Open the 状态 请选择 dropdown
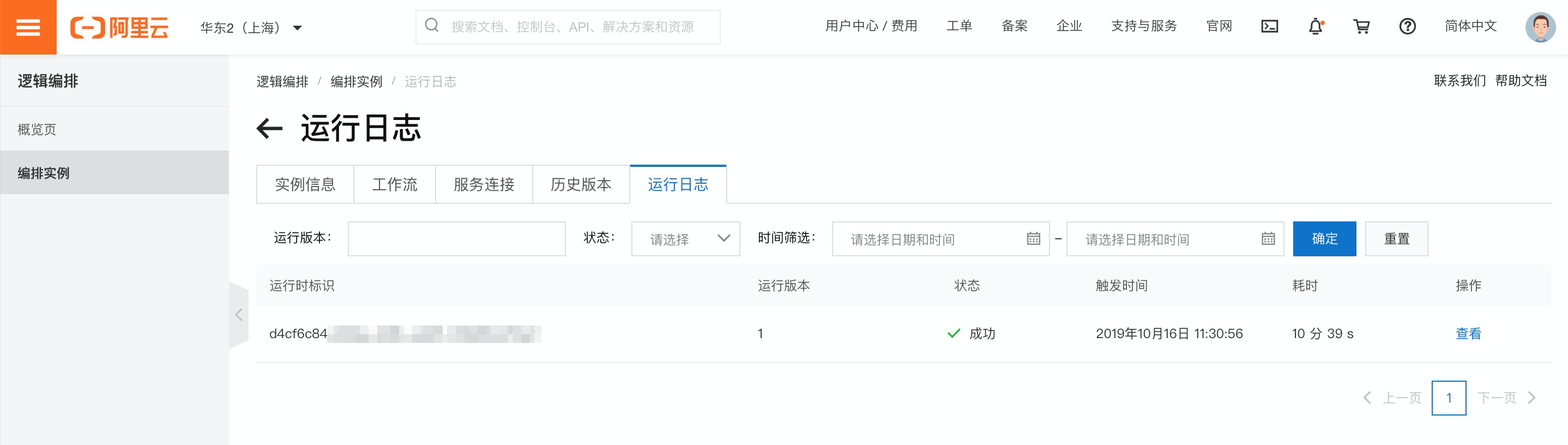1568x445 pixels. pyautogui.click(x=685, y=239)
